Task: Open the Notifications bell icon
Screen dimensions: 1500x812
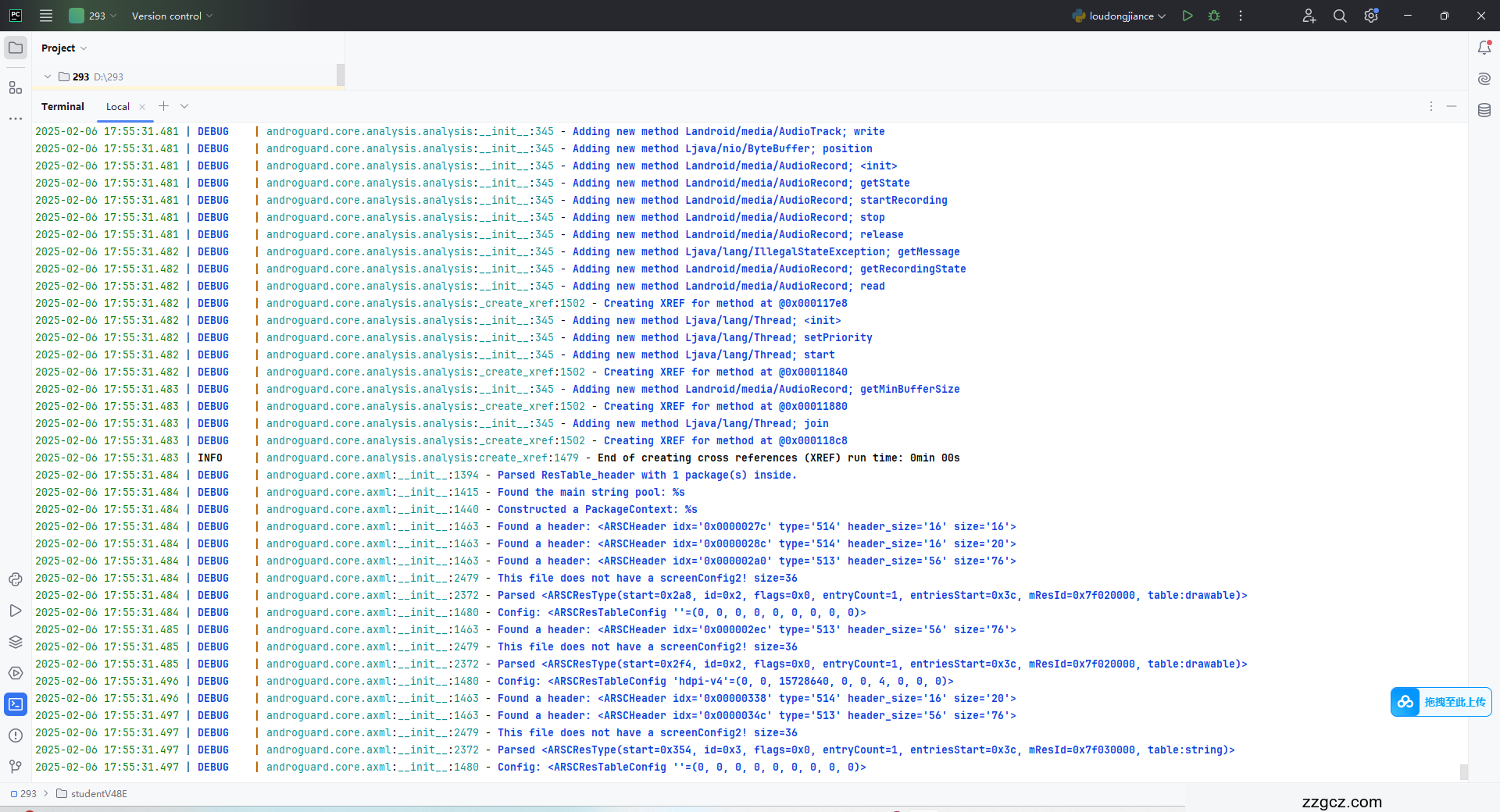Action: 1484,48
